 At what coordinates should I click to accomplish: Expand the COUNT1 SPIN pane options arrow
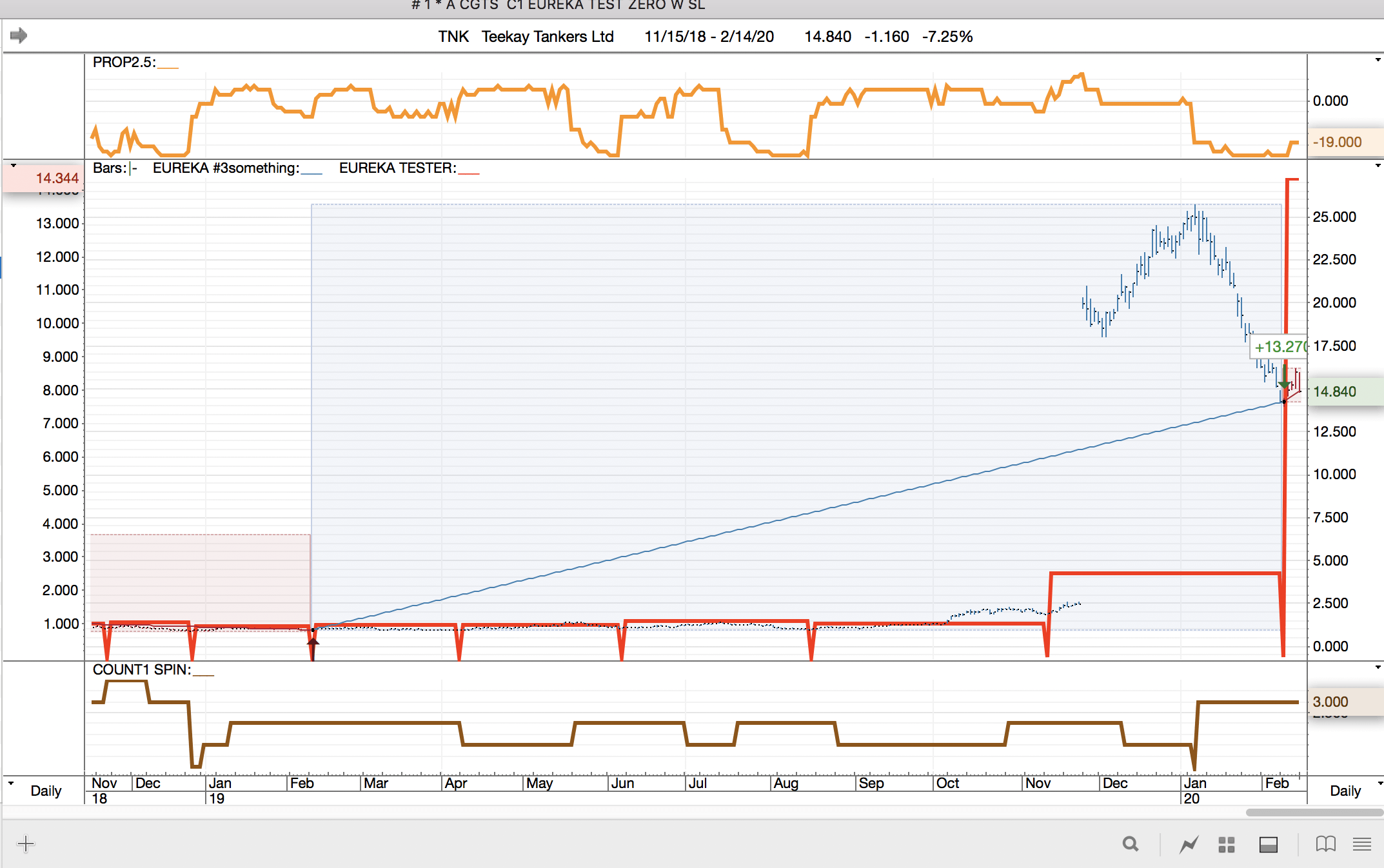click(1378, 667)
